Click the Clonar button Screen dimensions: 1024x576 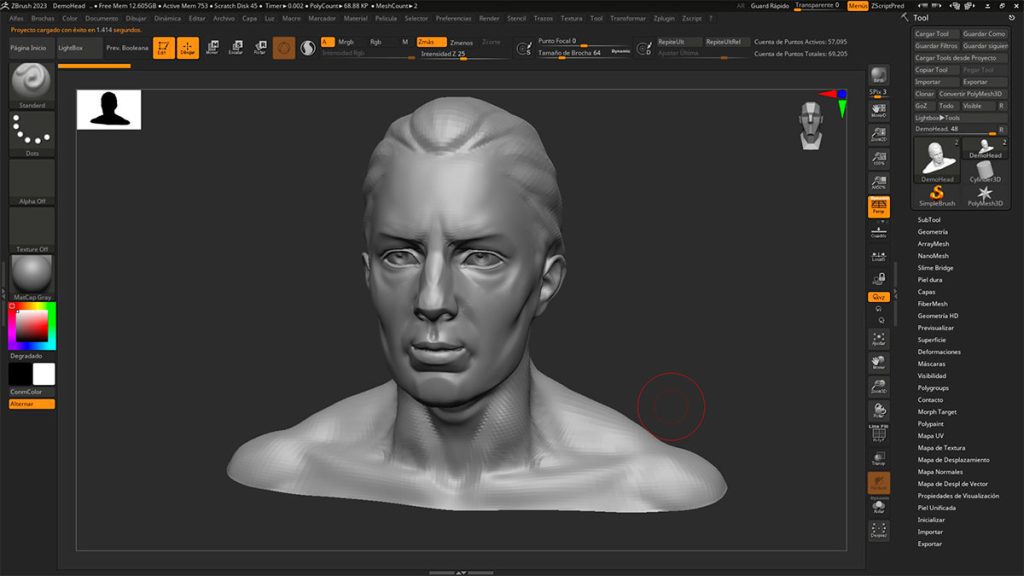pyautogui.click(x=924, y=94)
